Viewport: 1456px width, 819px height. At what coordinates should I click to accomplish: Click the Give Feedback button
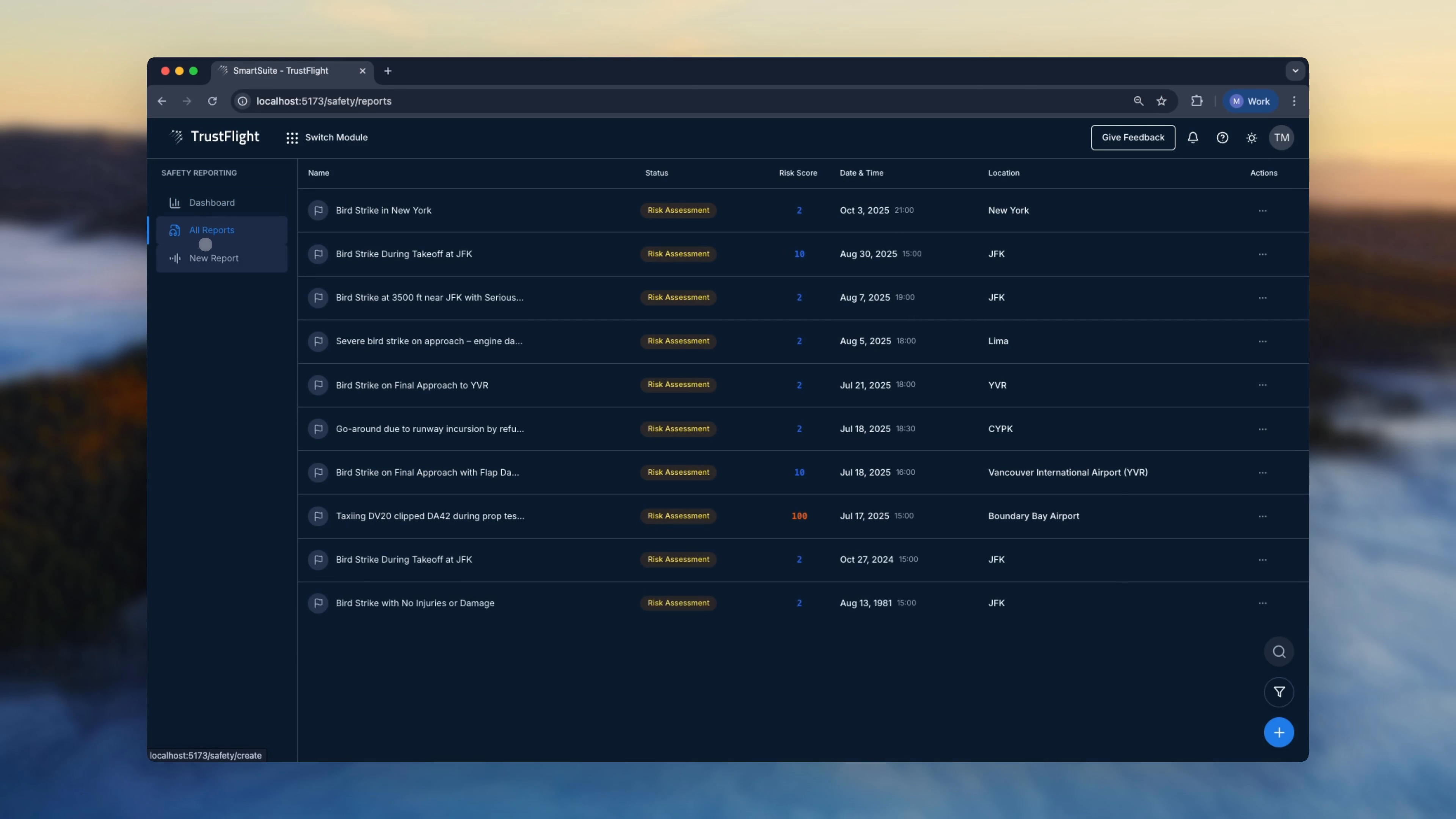pyautogui.click(x=1133, y=137)
